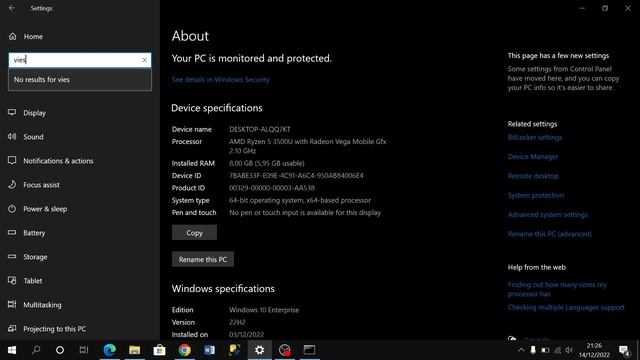This screenshot has height=360, width=640.
Task: Click the battery tray icon
Action: point(545,350)
